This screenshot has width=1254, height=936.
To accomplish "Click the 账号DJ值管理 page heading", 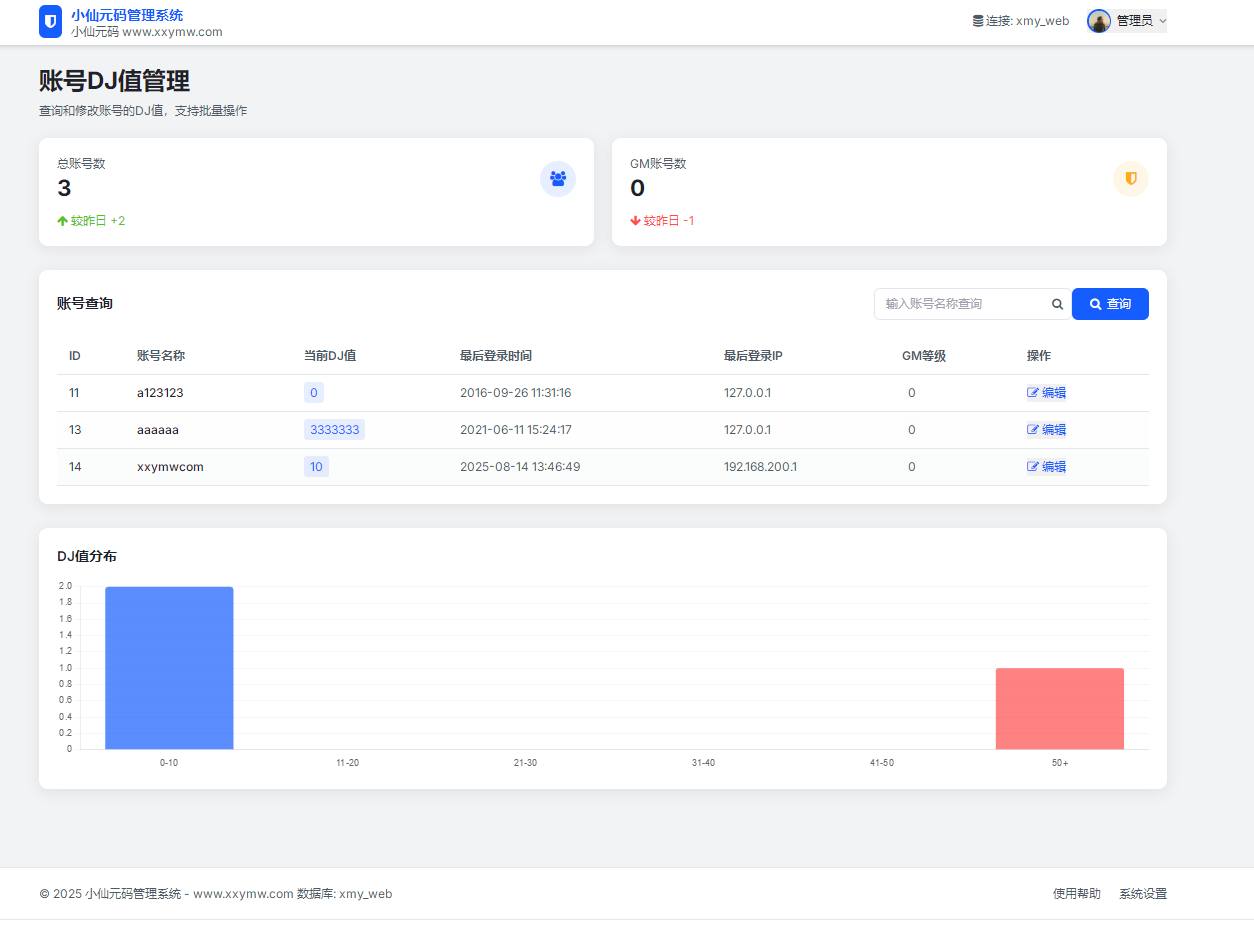I will click(x=114, y=81).
